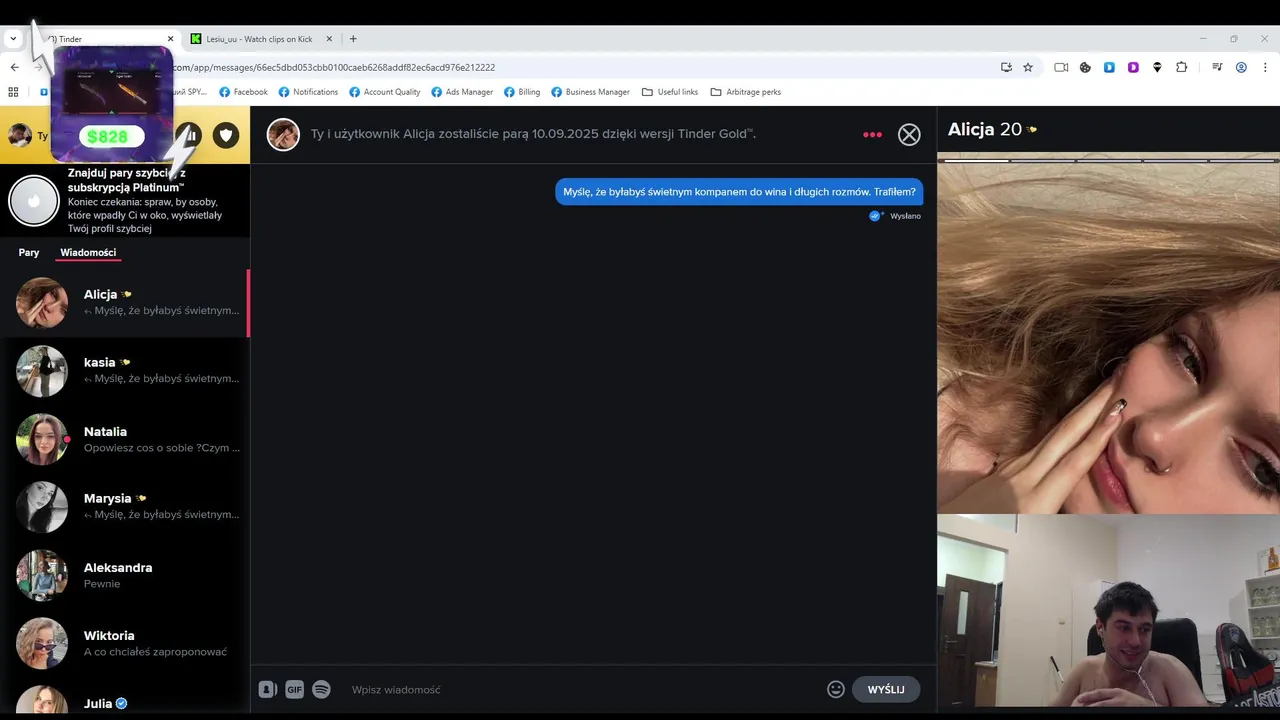Click Alicja's small avatar in the chat header

[x=283, y=134]
